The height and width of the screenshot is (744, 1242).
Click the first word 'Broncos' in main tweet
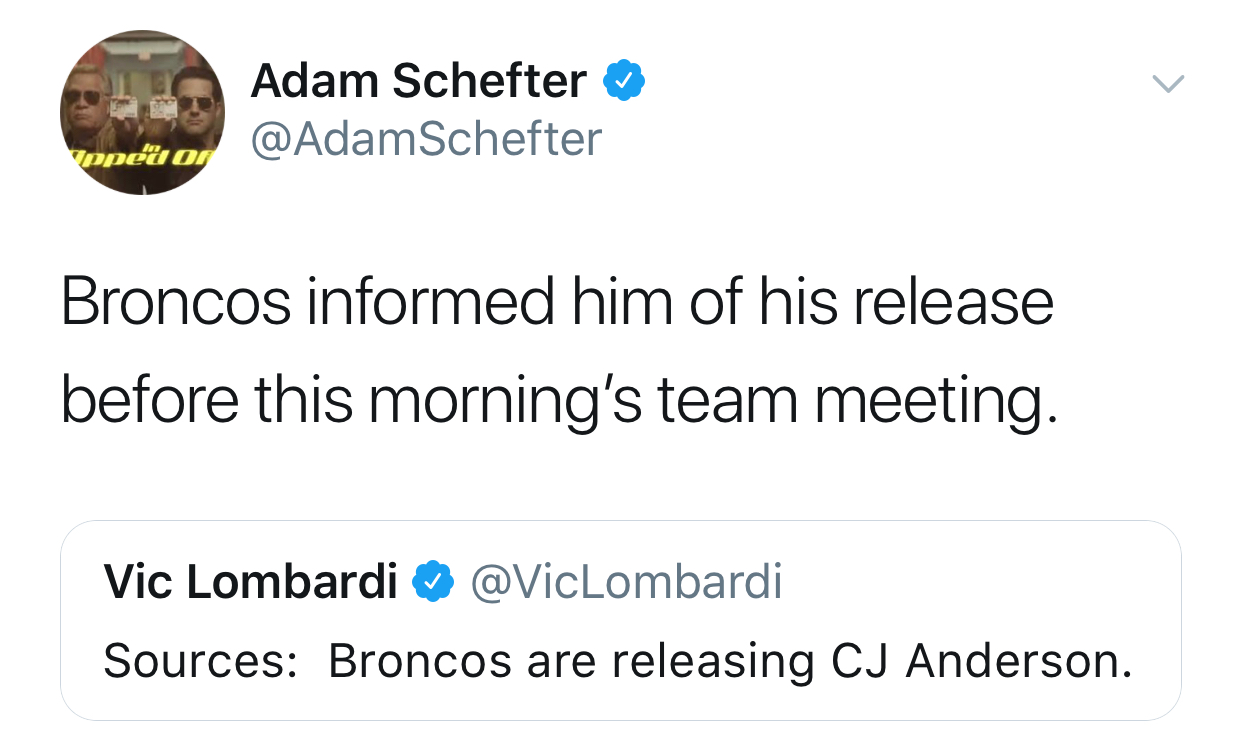click(x=175, y=303)
